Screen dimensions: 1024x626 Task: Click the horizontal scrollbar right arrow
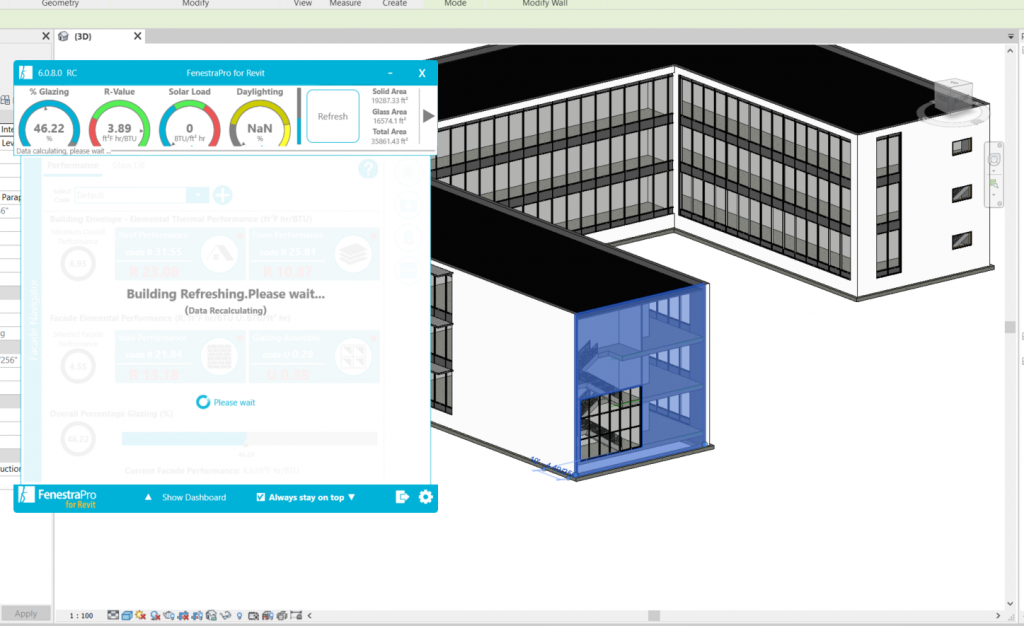[998, 616]
